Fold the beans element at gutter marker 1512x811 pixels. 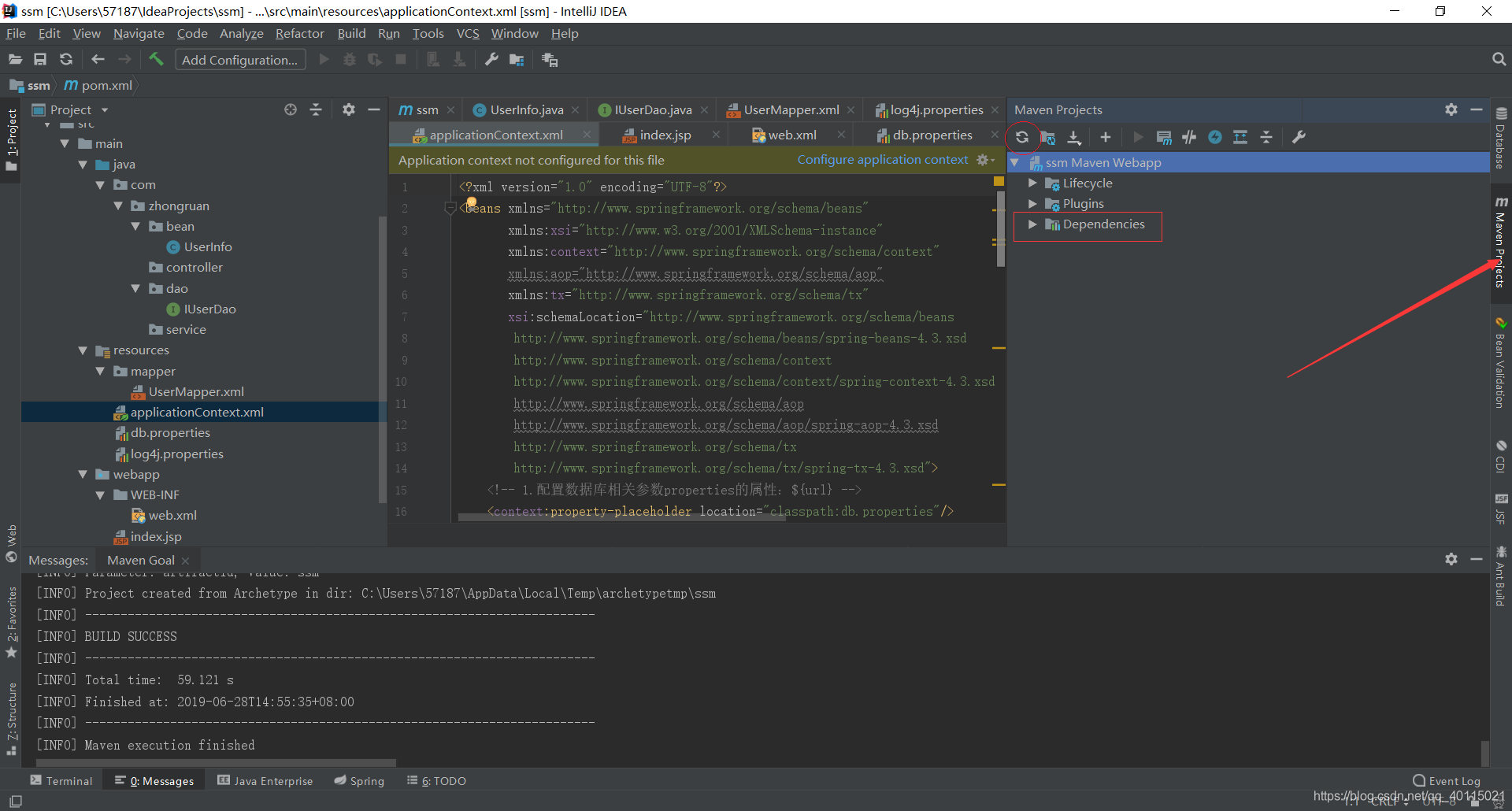pos(450,208)
